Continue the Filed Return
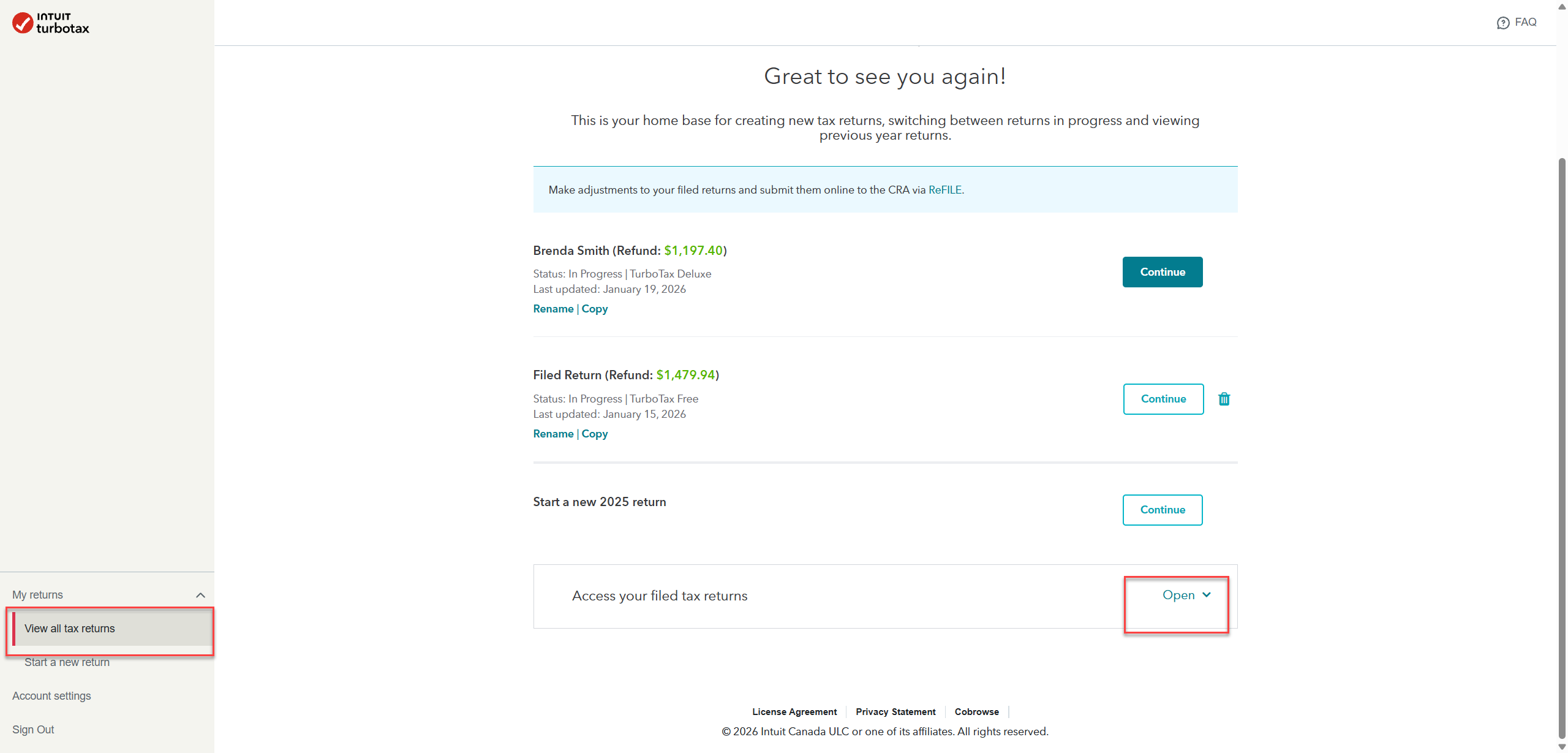 pyautogui.click(x=1163, y=399)
